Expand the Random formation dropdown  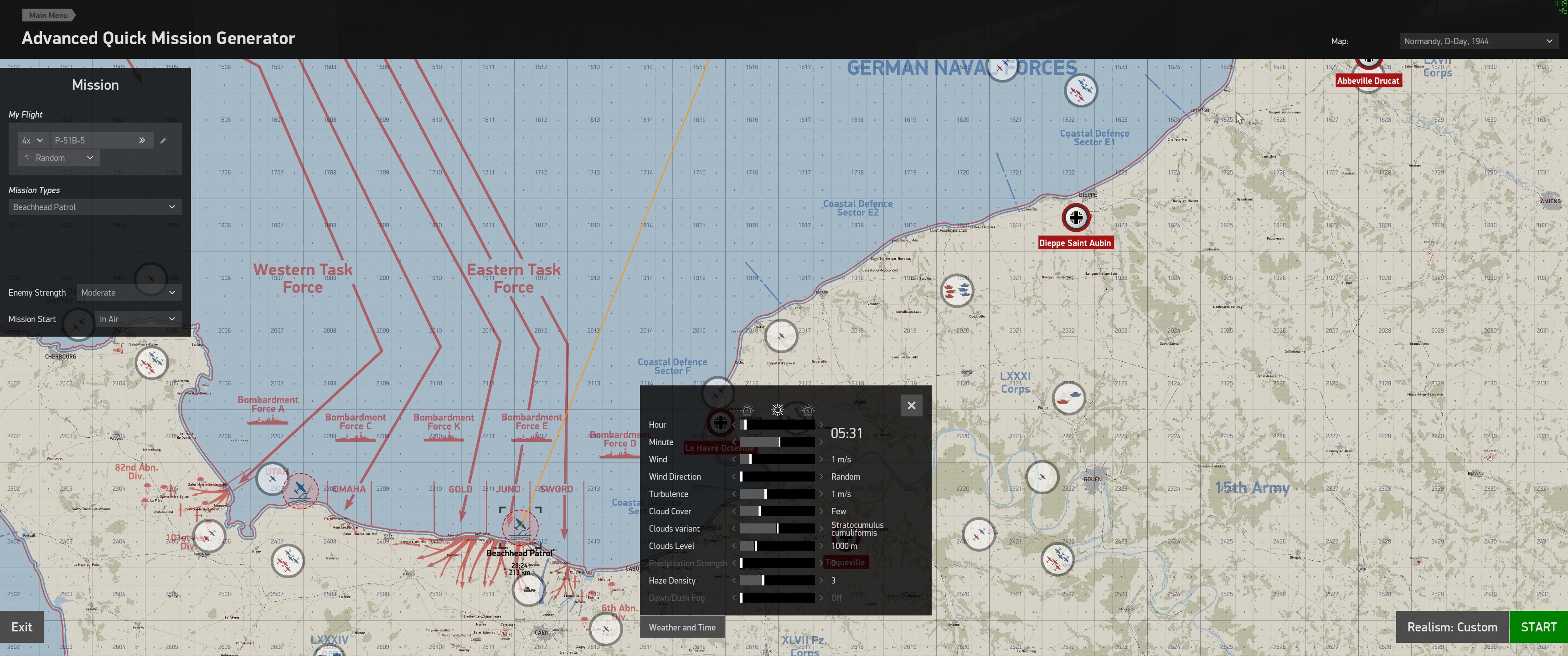click(58, 158)
